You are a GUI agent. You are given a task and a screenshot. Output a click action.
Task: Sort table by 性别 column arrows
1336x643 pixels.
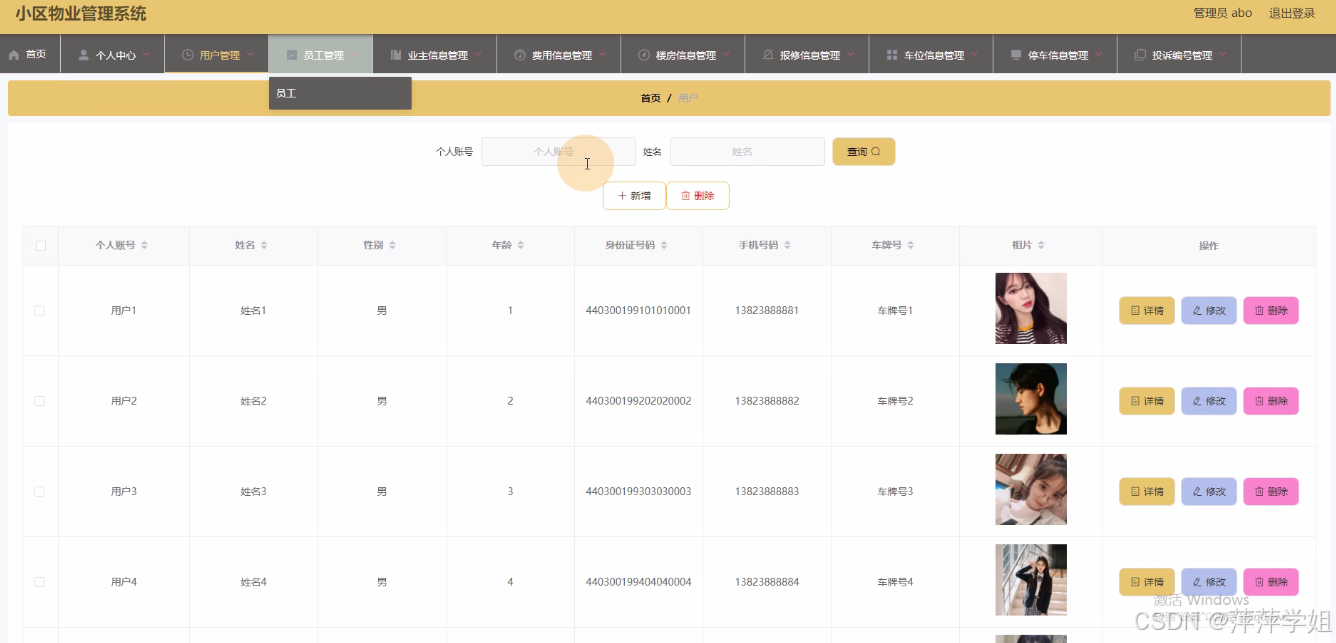tap(392, 246)
